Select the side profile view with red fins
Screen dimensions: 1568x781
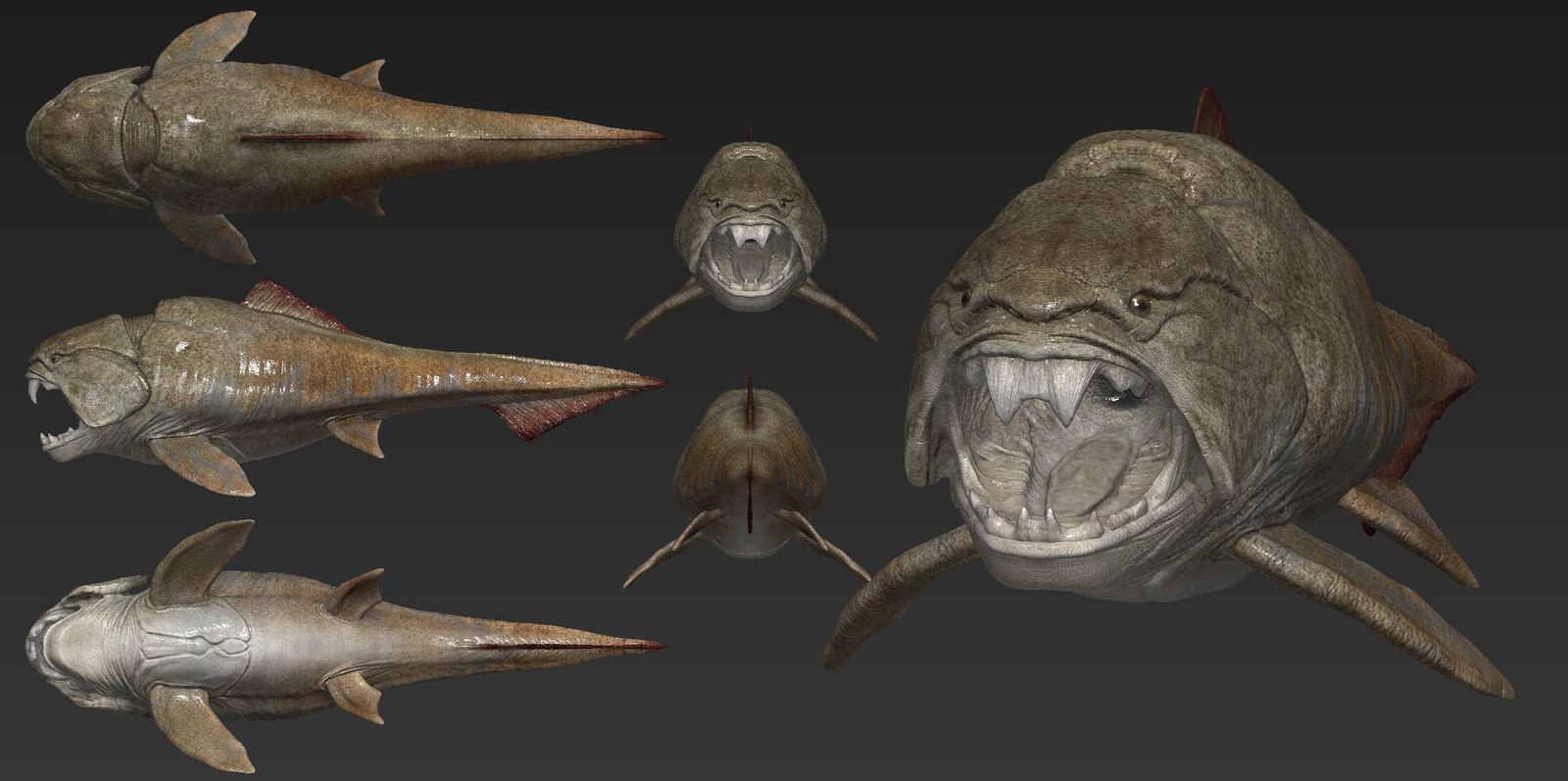(x=346, y=388)
